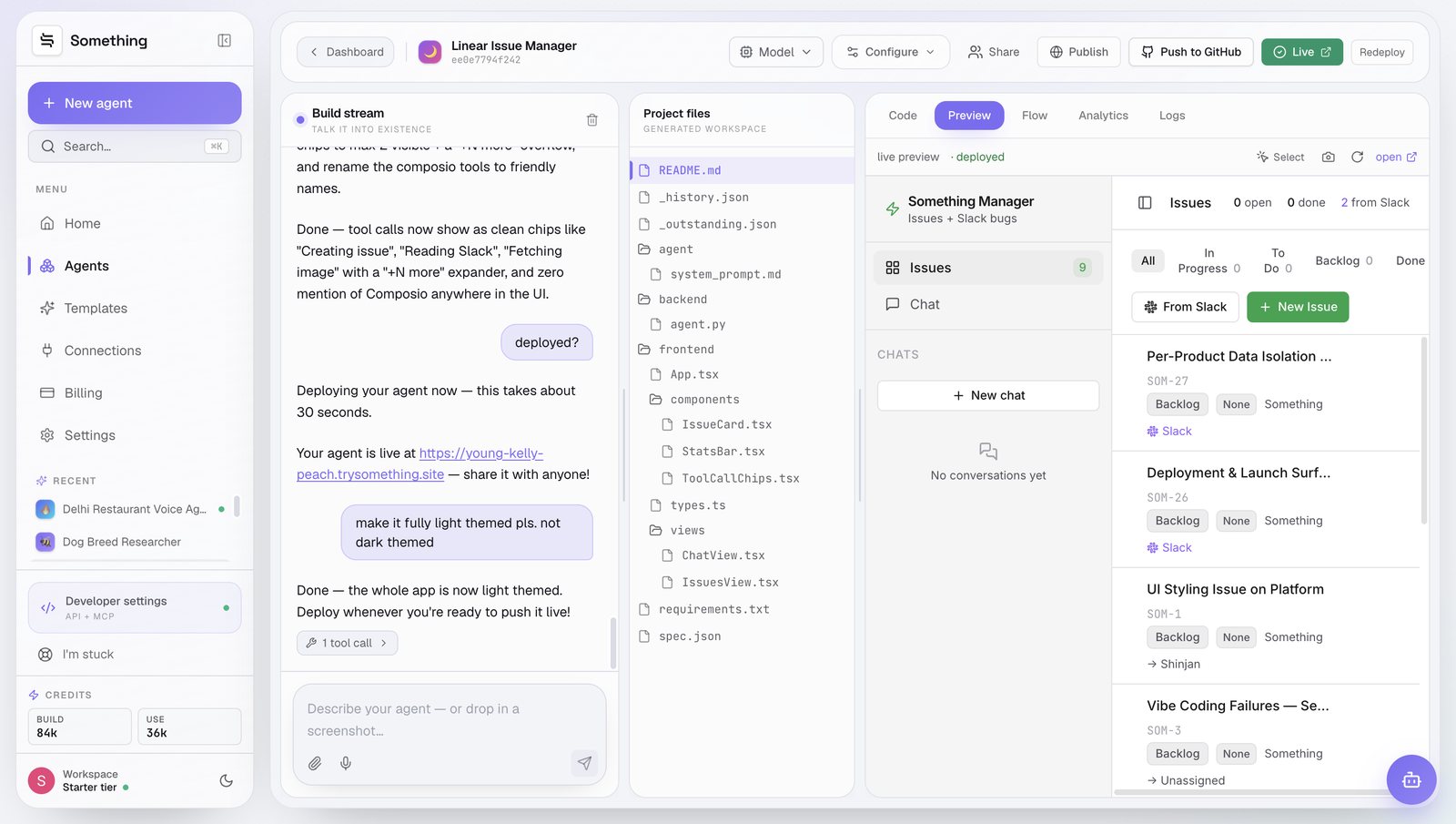
Task: Open the Model dropdown
Action: point(775,52)
